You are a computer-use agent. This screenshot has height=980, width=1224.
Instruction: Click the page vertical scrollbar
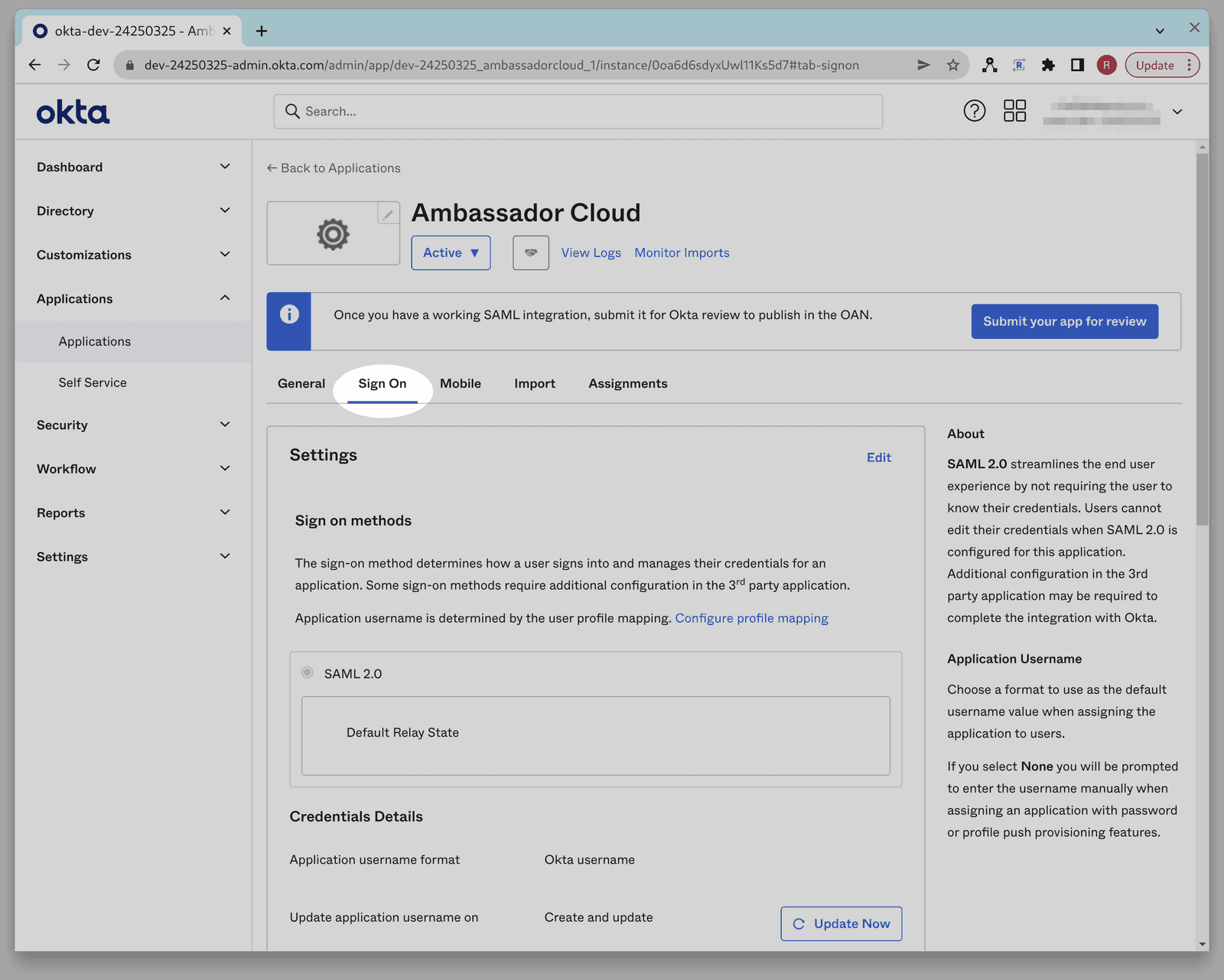pos(1203,340)
